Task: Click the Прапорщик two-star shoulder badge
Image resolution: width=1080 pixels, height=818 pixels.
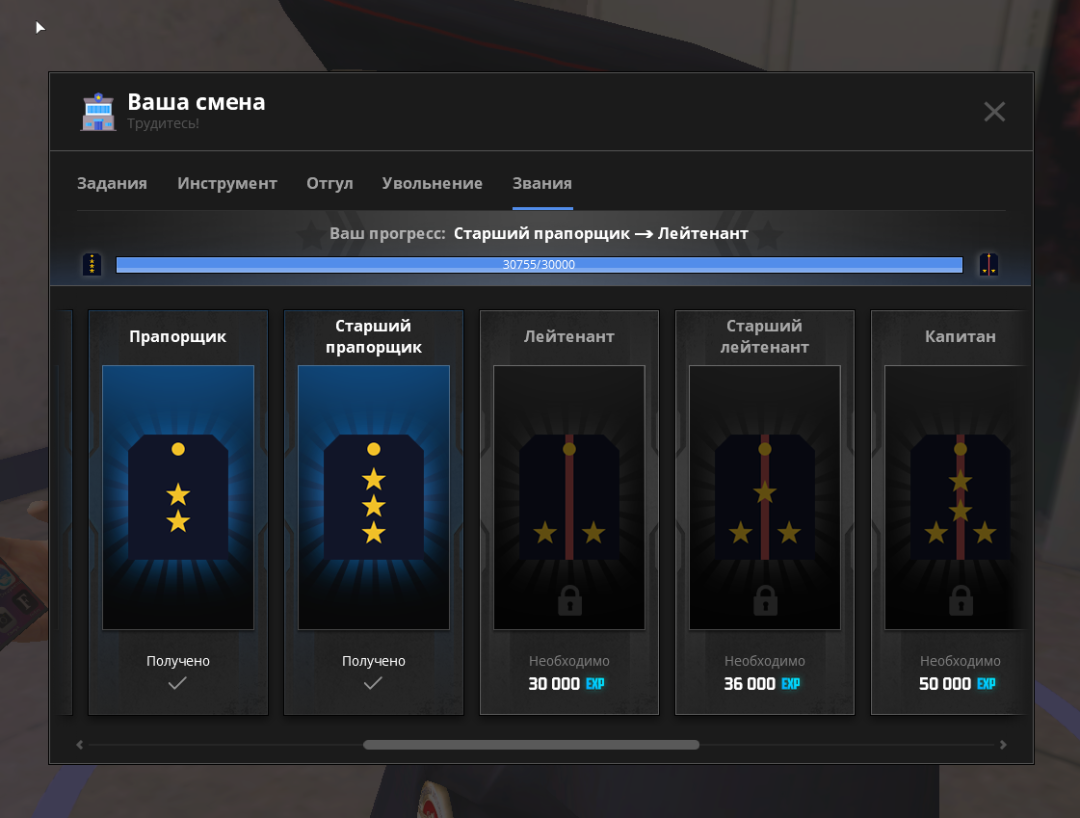Action: coord(178,497)
